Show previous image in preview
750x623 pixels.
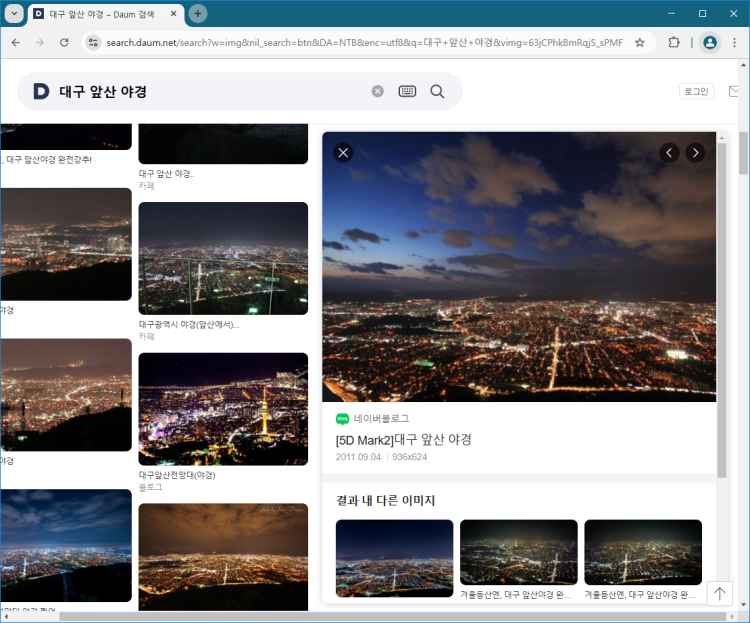pyautogui.click(x=669, y=153)
